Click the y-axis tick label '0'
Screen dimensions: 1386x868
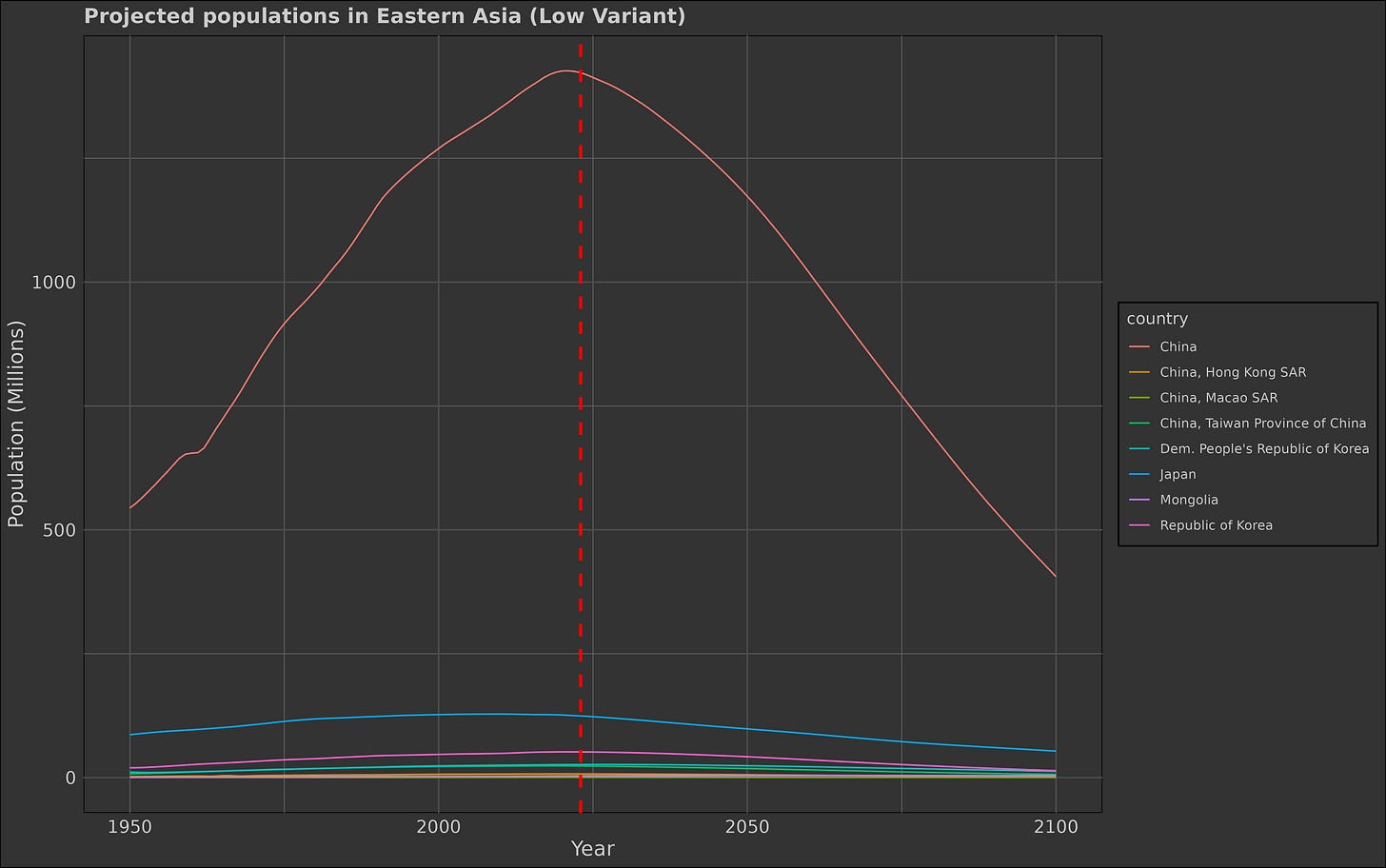70,778
